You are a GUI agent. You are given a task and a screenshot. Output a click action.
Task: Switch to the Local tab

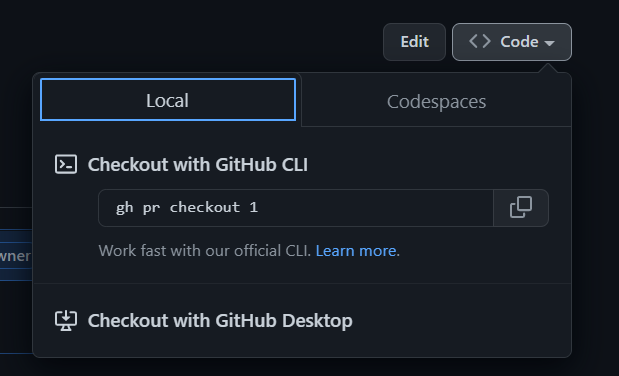click(168, 100)
